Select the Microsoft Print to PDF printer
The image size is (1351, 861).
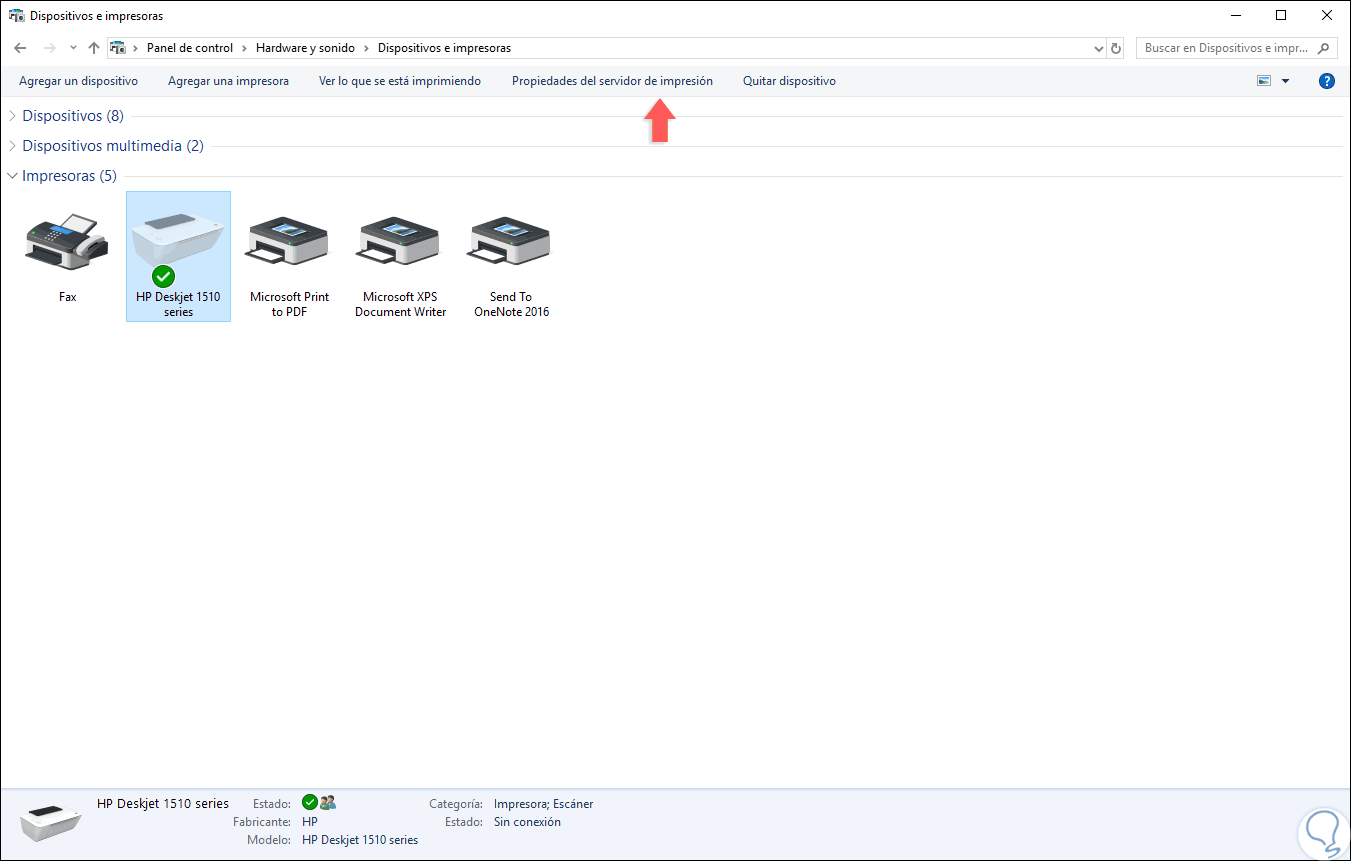pos(290,256)
